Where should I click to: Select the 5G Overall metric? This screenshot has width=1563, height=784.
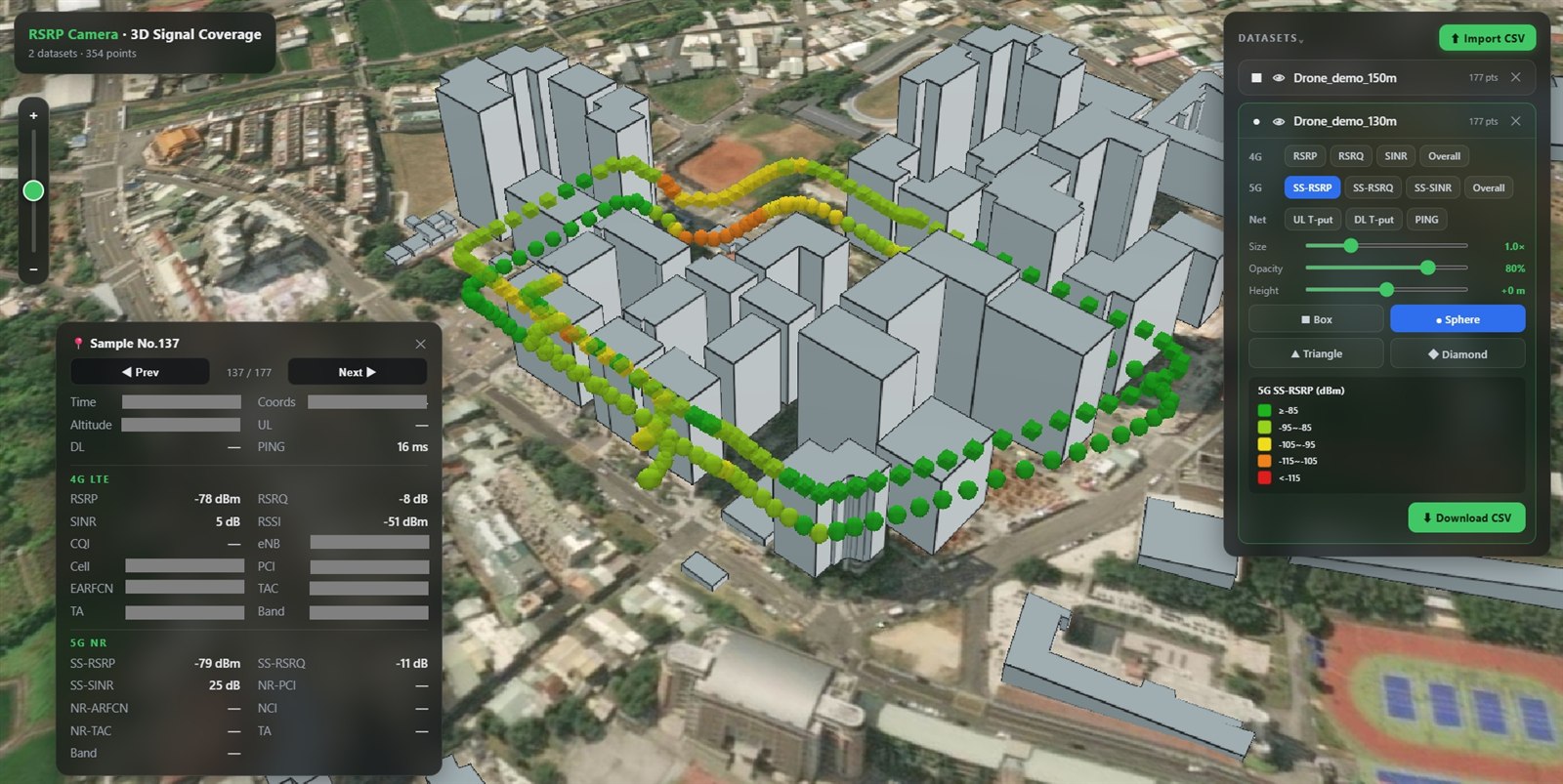click(x=1488, y=187)
